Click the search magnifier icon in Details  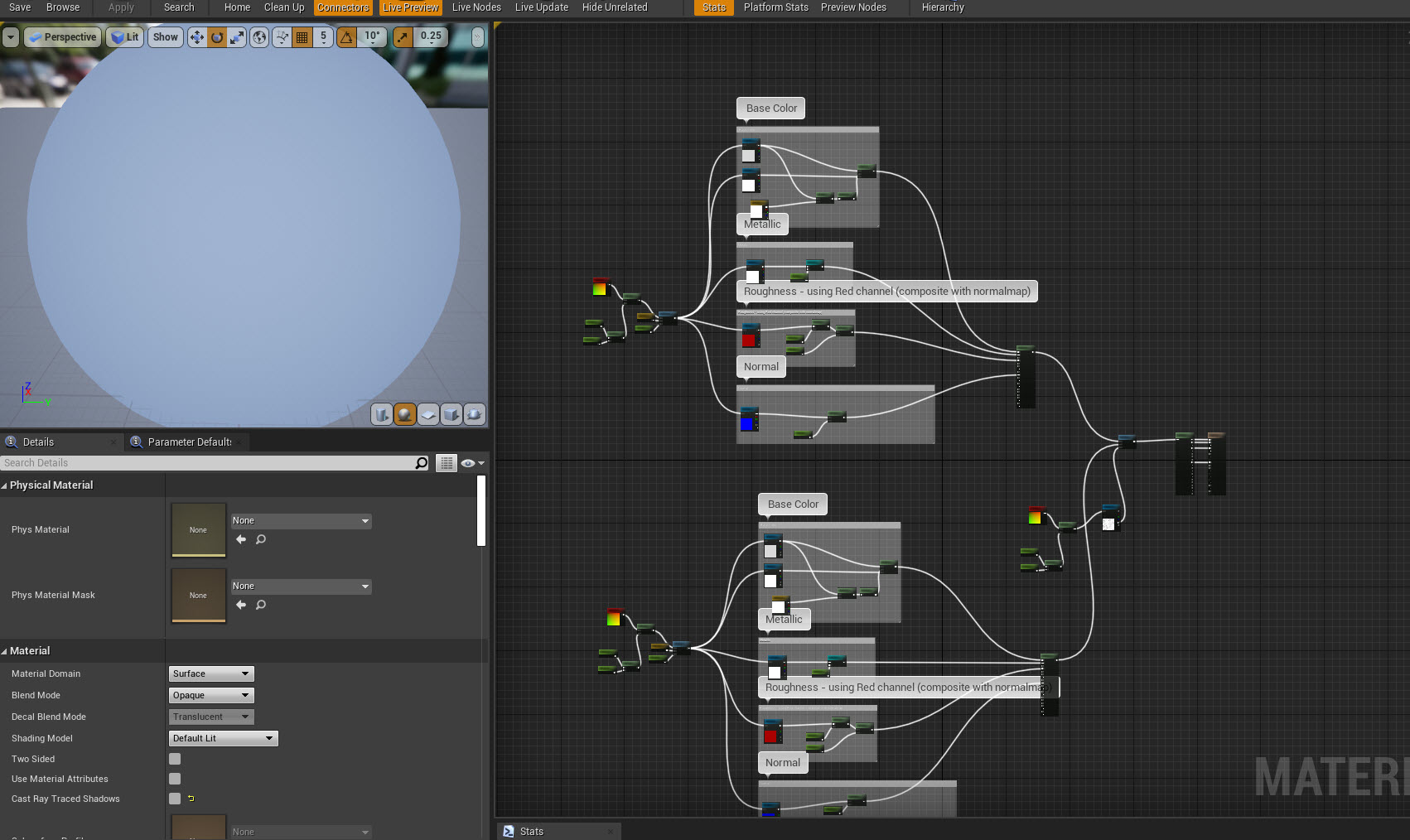tap(422, 463)
